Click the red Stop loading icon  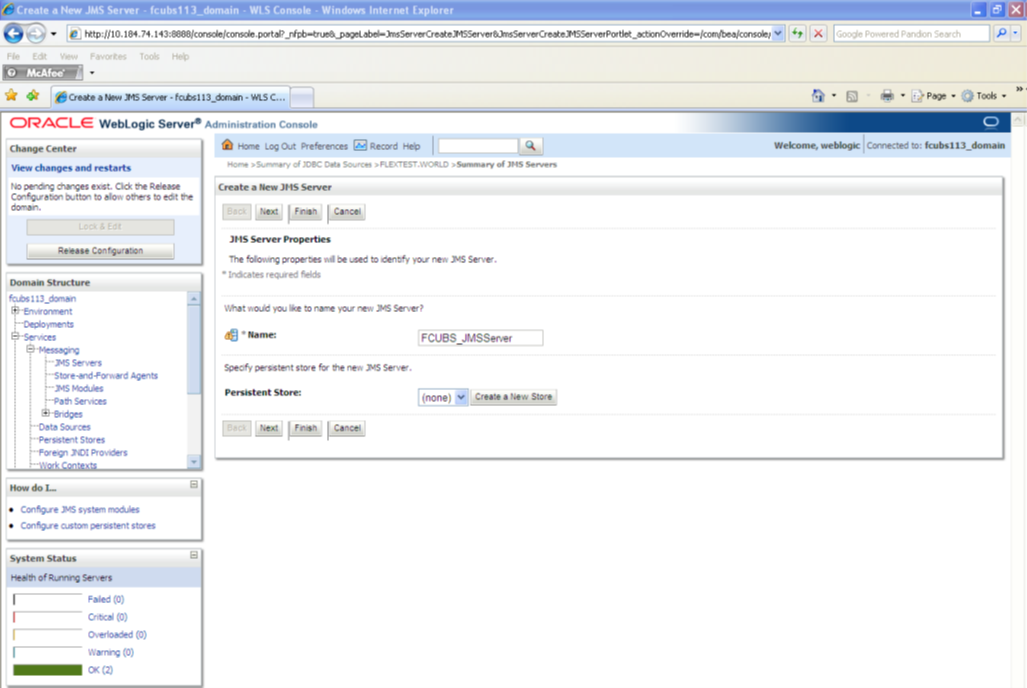[x=818, y=33]
